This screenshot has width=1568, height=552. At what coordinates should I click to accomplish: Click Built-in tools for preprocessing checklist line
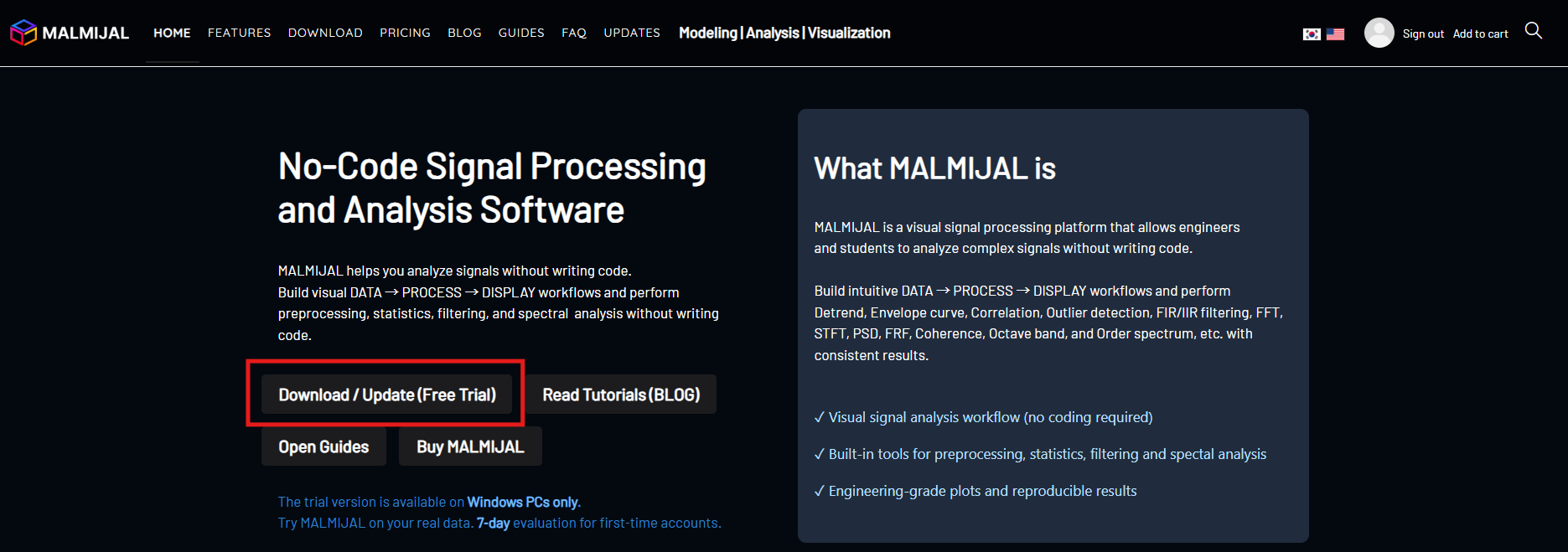1040,454
